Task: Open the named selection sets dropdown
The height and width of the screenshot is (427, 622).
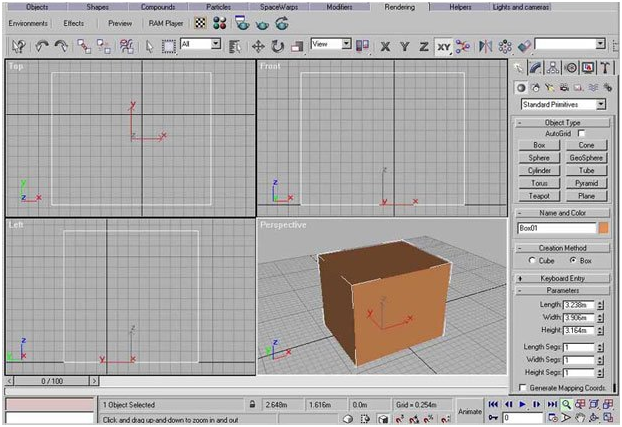Action: (x=570, y=44)
